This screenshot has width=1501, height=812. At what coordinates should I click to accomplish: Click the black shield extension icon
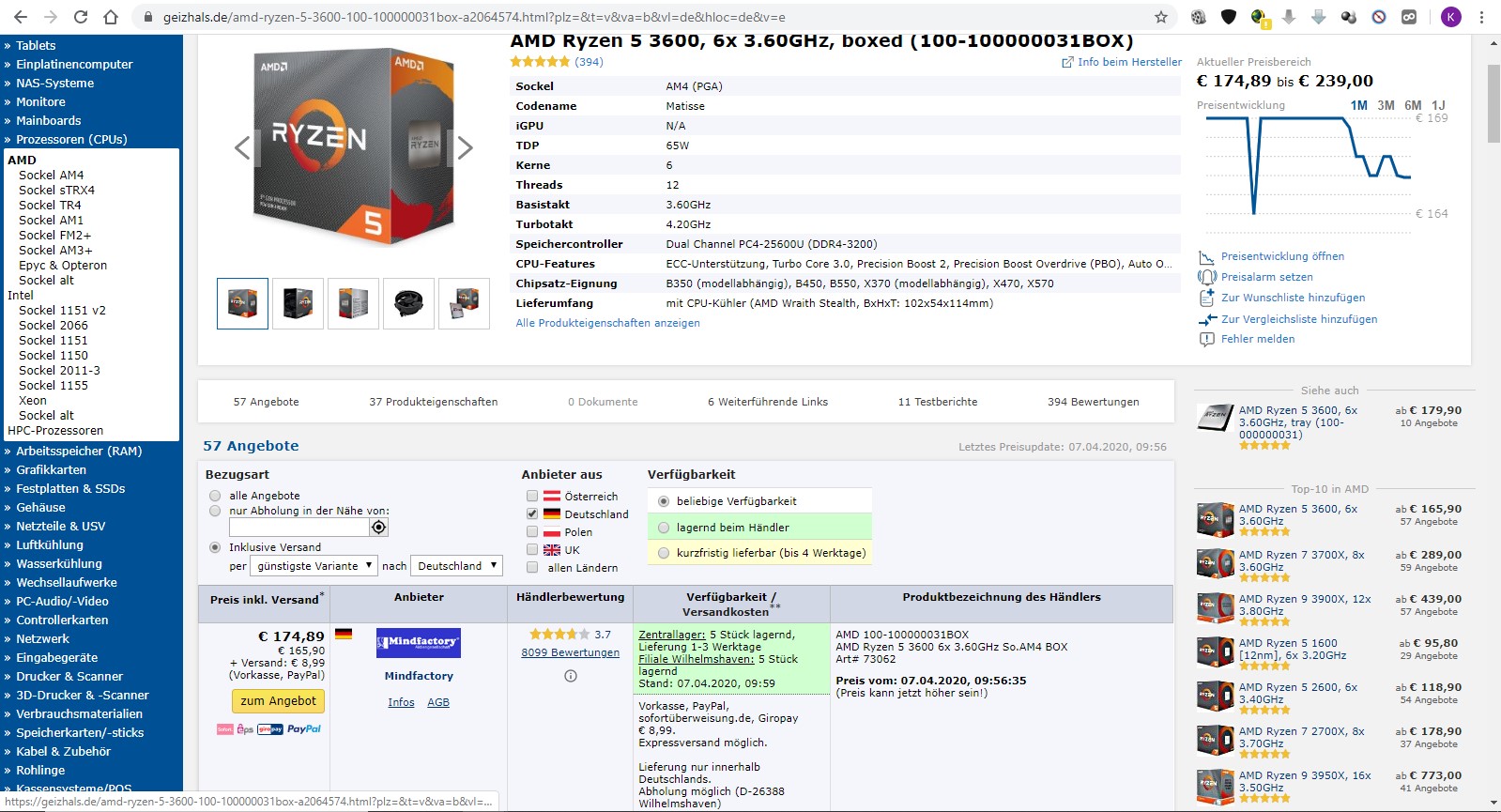(x=1229, y=17)
